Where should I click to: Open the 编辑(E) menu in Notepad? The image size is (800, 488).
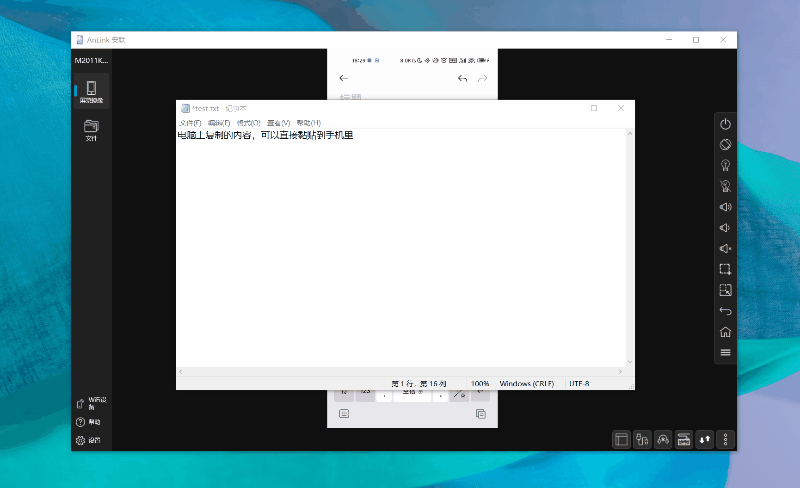[x=219, y=123]
